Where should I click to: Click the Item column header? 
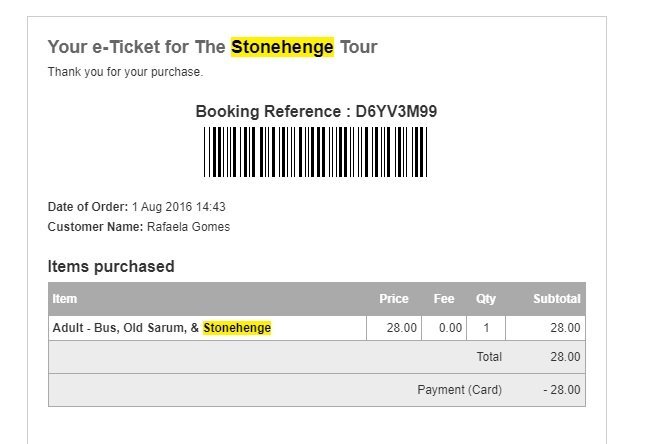[65, 298]
